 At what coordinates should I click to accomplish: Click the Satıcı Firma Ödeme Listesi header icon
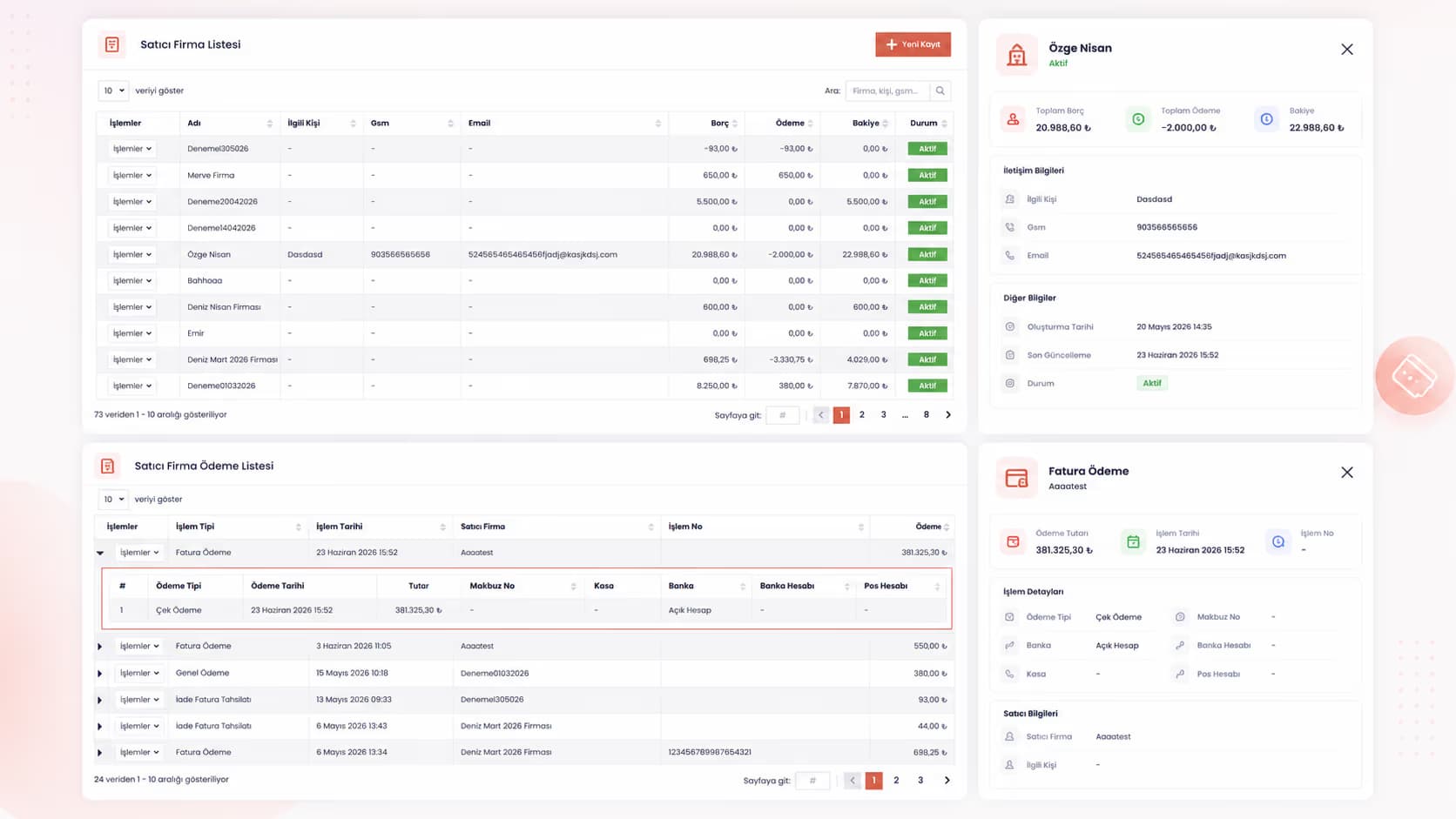(107, 466)
